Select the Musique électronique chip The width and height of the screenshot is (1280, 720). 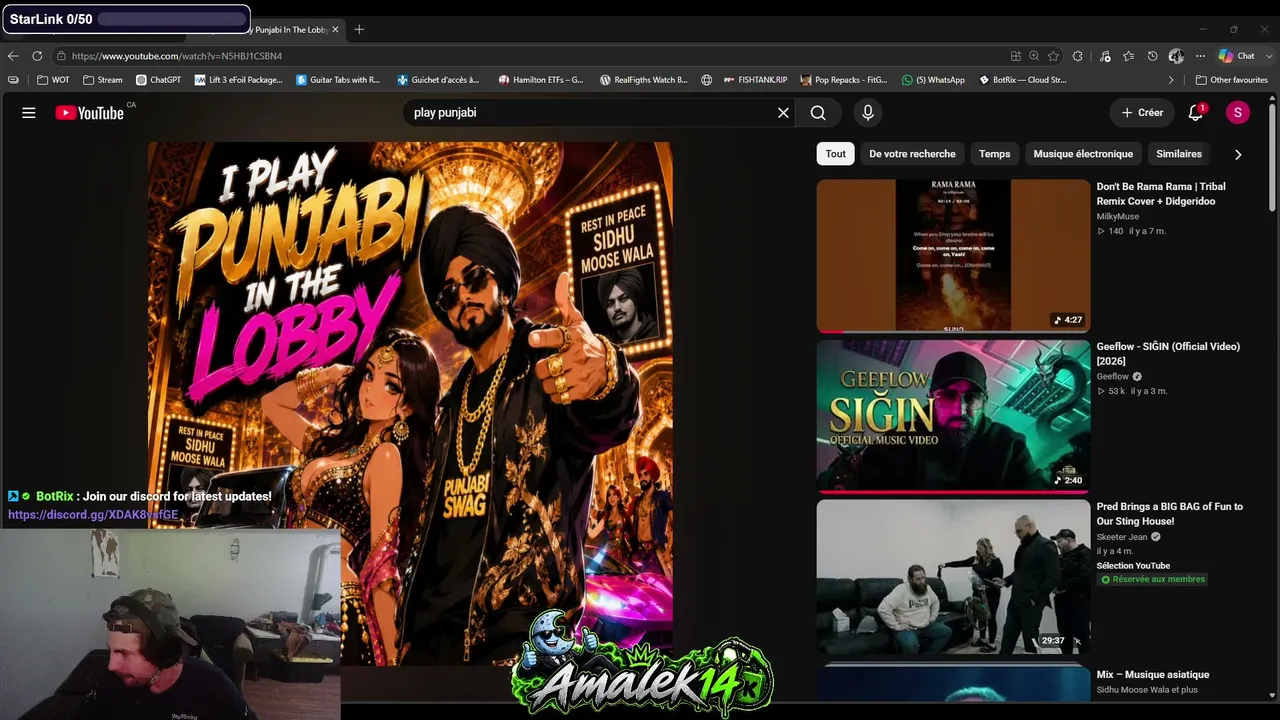coord(1083,154)
